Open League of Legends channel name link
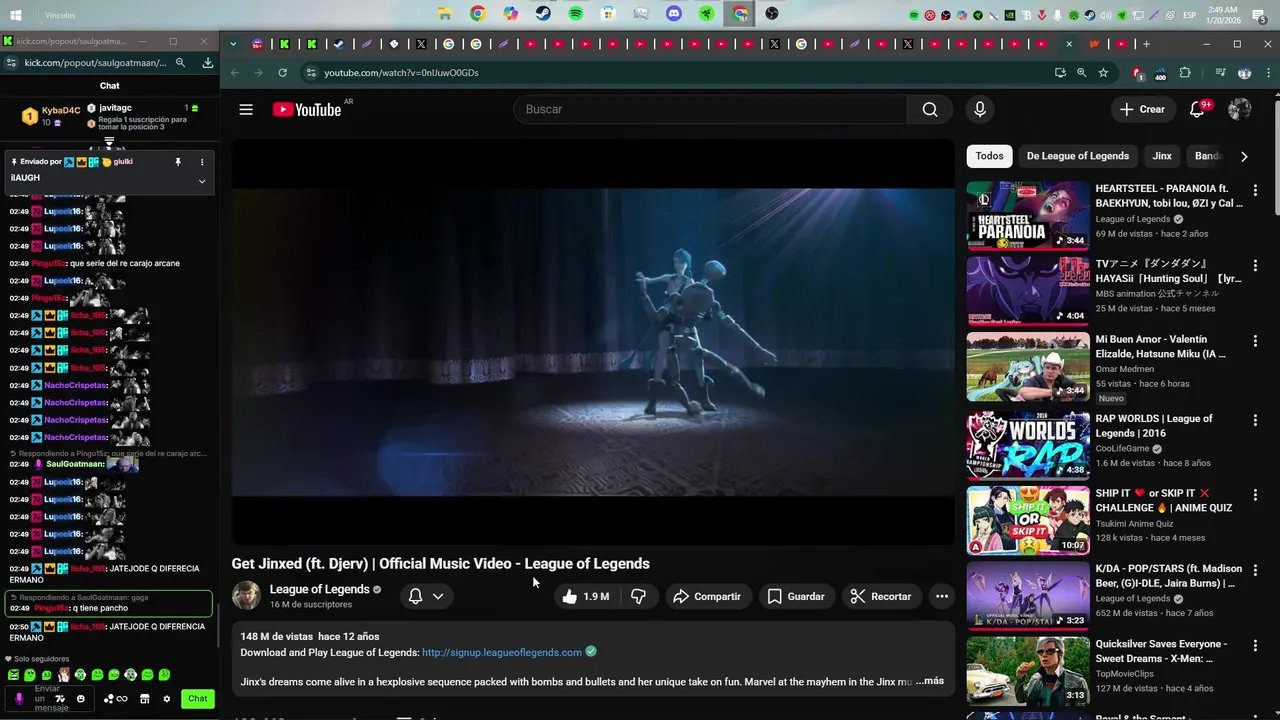The width and height of the screenshot is (1280, 720). click(320, 589)
